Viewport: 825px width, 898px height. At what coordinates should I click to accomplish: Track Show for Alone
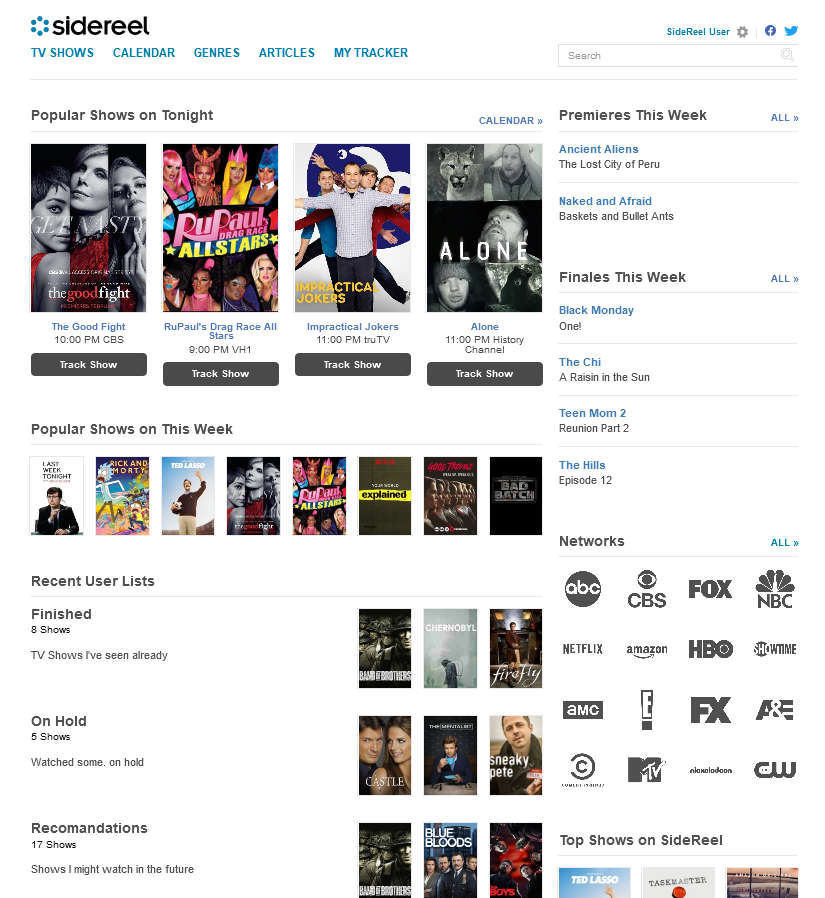485,374
